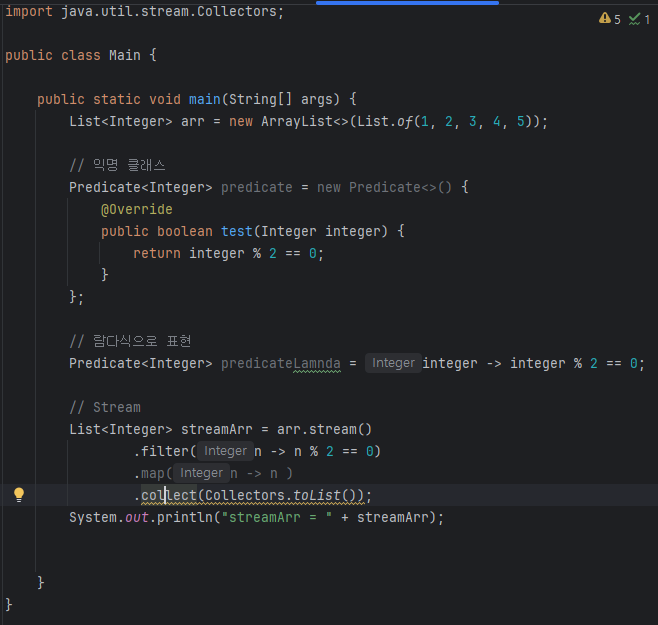Click the green checkmark typo indicator
Viewport: 658px width, 625px height.
click(639, 19)
